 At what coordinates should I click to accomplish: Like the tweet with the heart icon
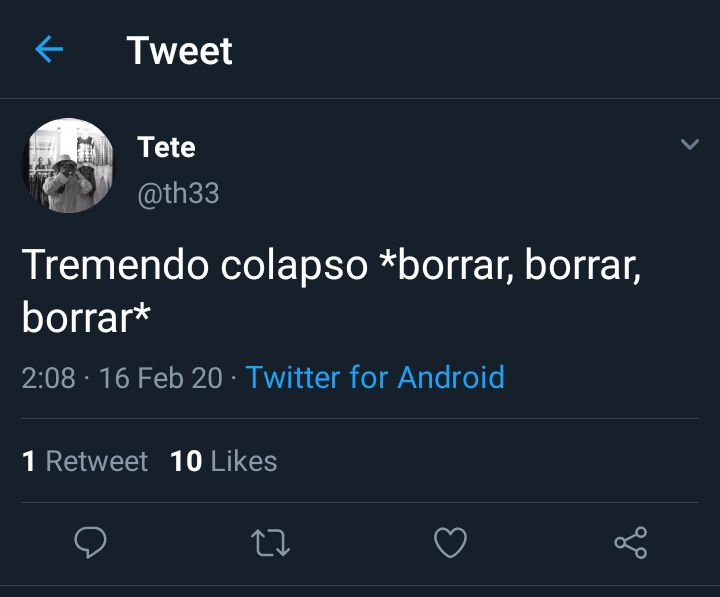(x=450, y=542)
